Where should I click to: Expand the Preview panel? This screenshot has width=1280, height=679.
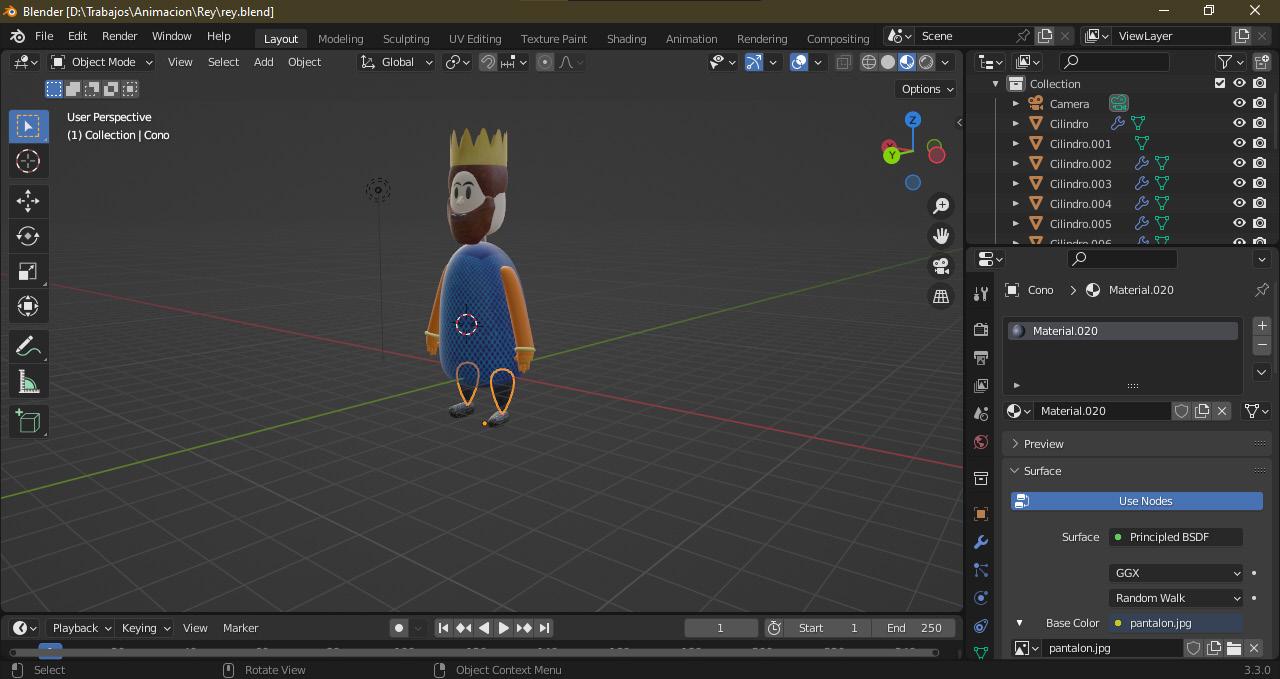tap(1043, 444)
